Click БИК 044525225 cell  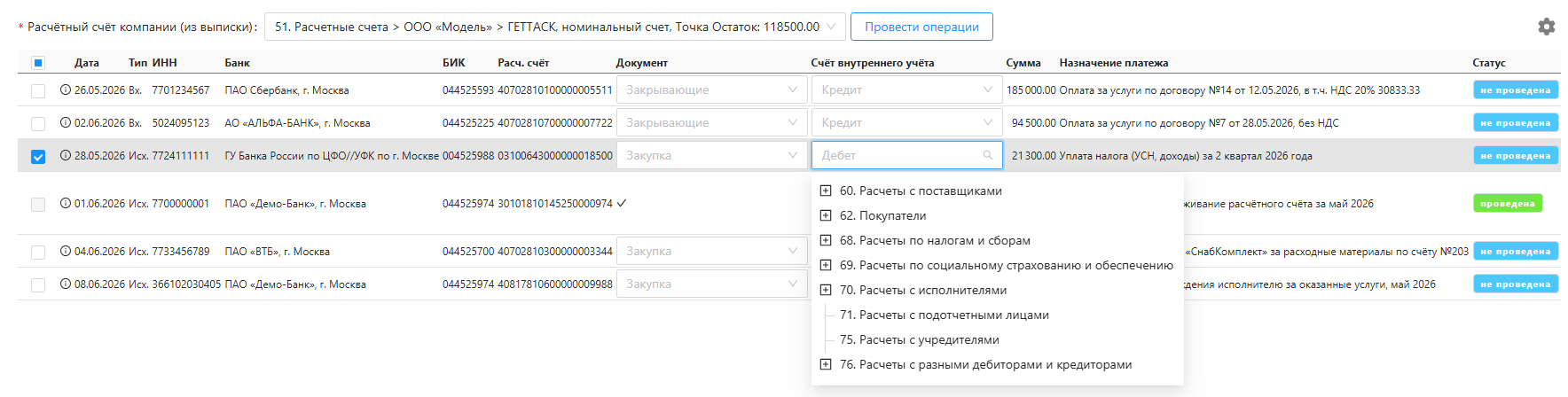(x=468, y=123)
